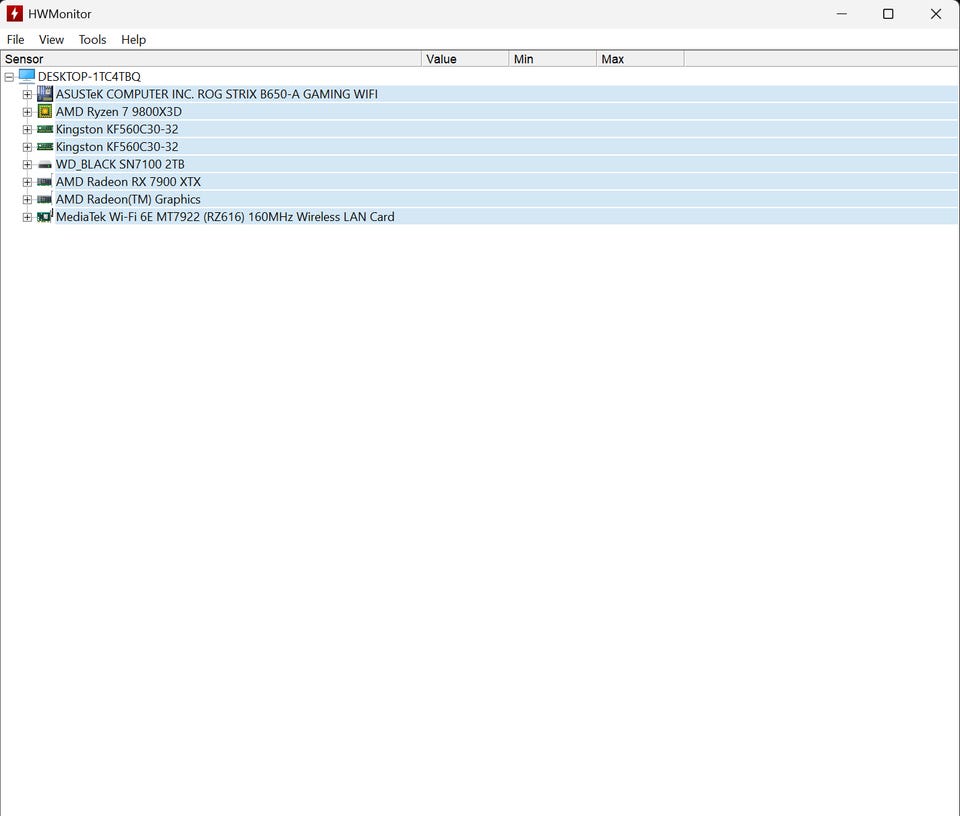Open the Help menu
Screen dimensions: 960x816
click(133, 40)
